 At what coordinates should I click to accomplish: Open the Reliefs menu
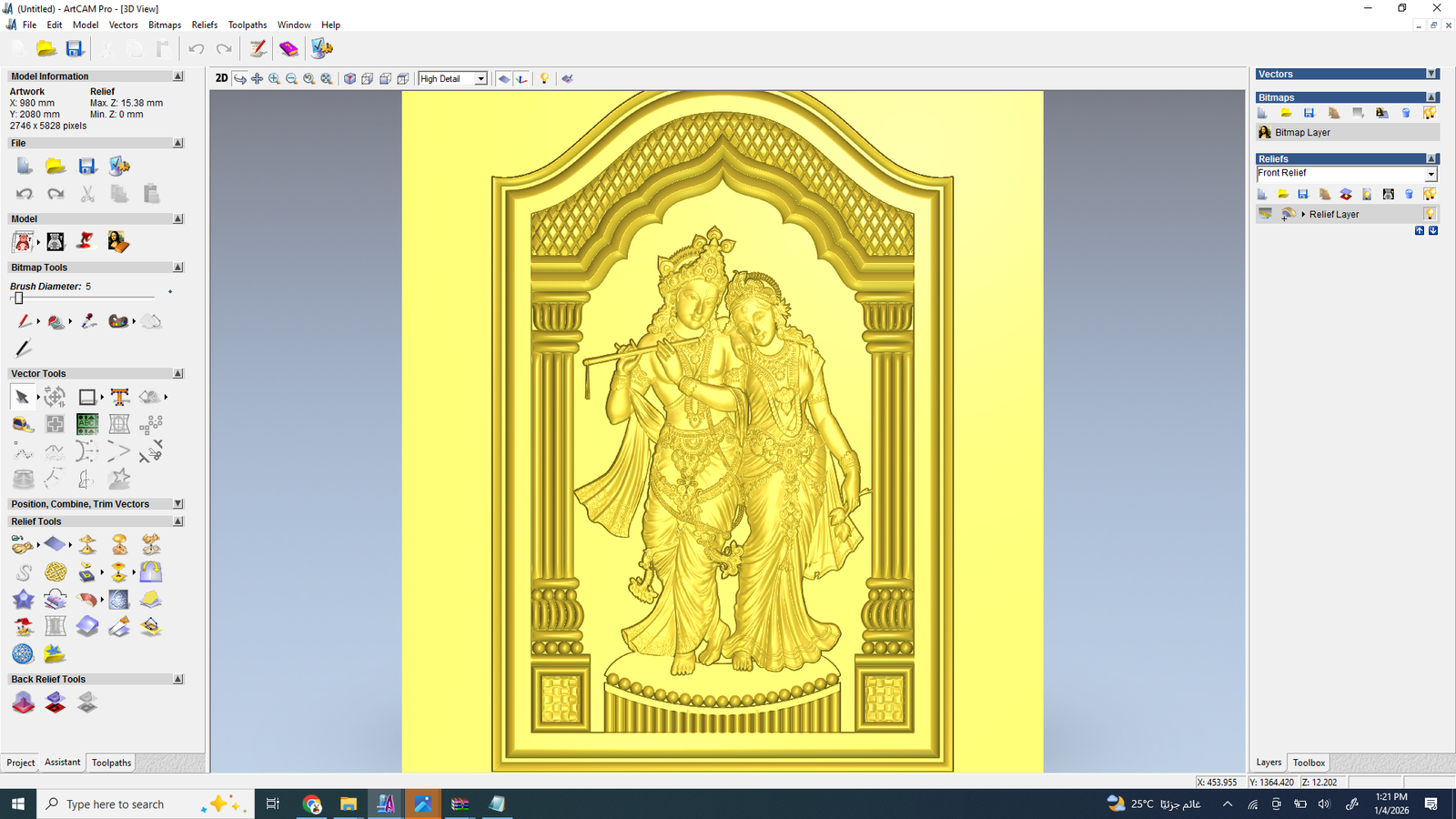(204, 25)
